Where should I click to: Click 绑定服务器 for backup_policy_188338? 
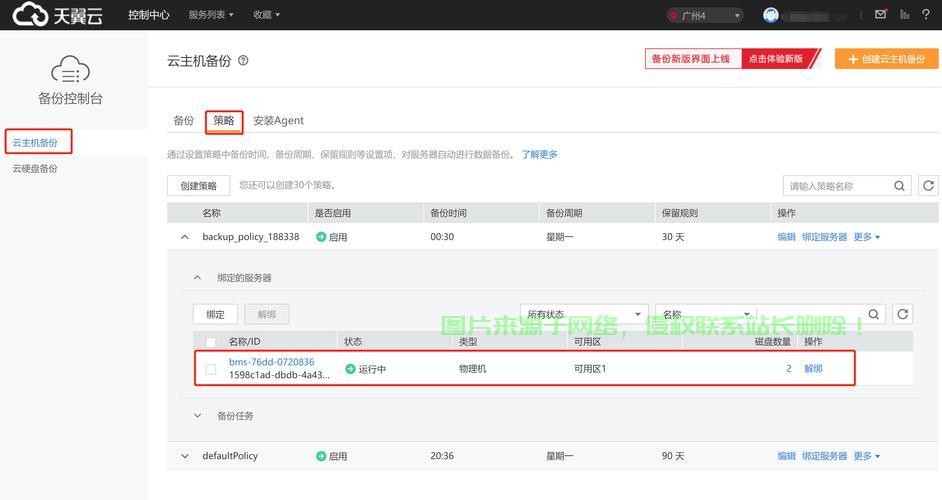pyautogui.click(x=824, y=237)
